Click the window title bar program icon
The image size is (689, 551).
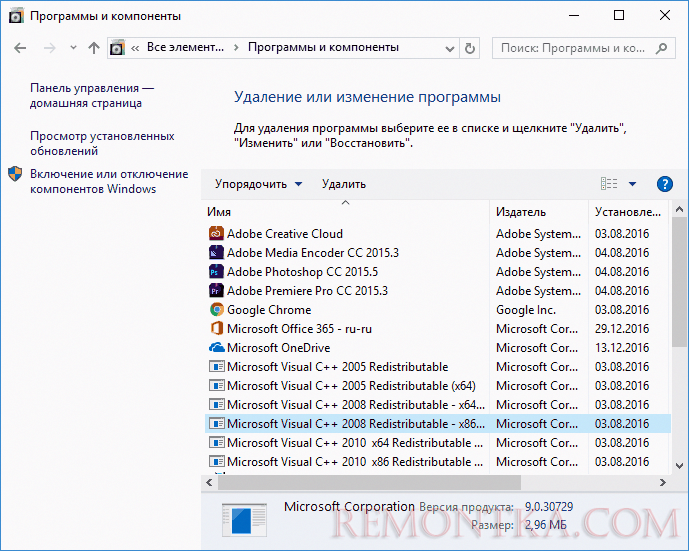coord(16,16)
